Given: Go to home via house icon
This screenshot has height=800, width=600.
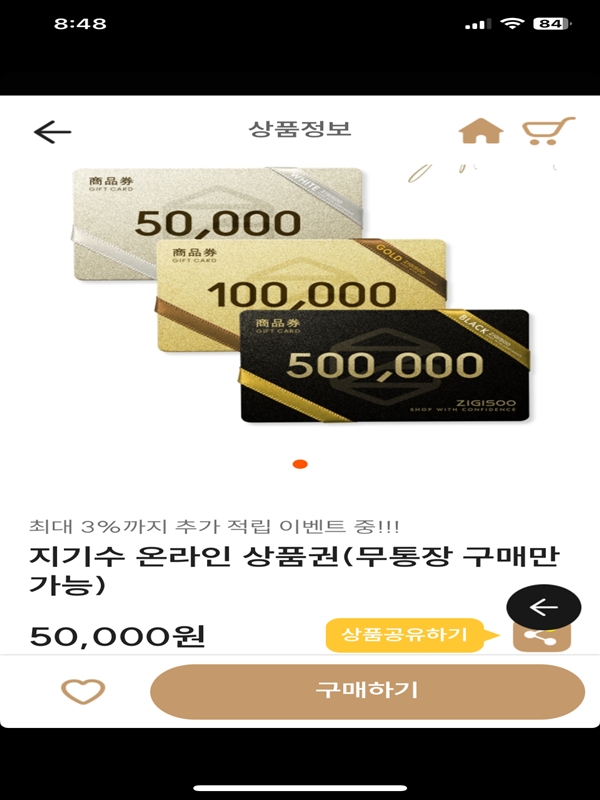Looking at the screenshot, I should click(481, 131).
